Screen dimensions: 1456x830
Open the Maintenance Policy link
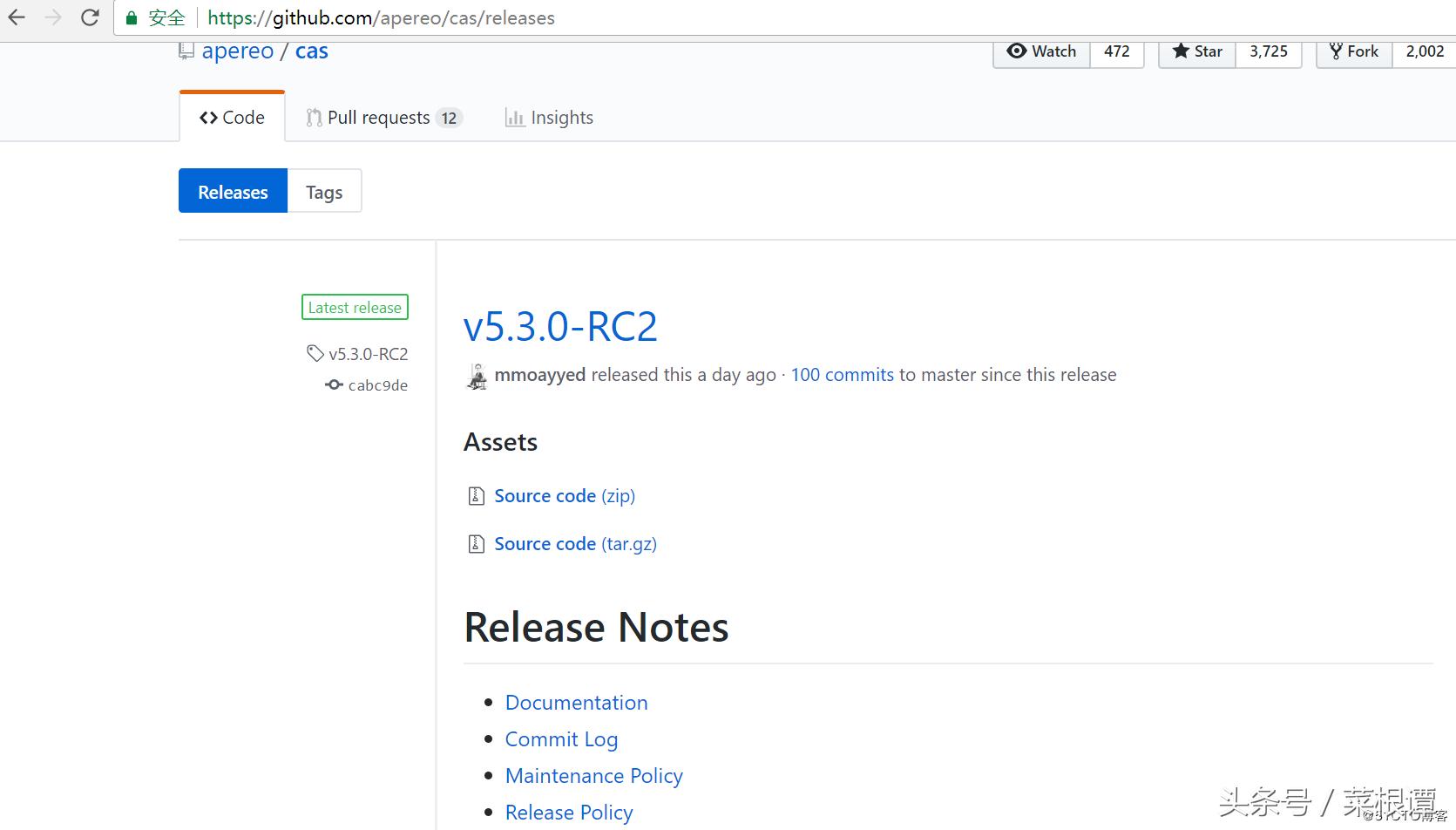point(593,776)
